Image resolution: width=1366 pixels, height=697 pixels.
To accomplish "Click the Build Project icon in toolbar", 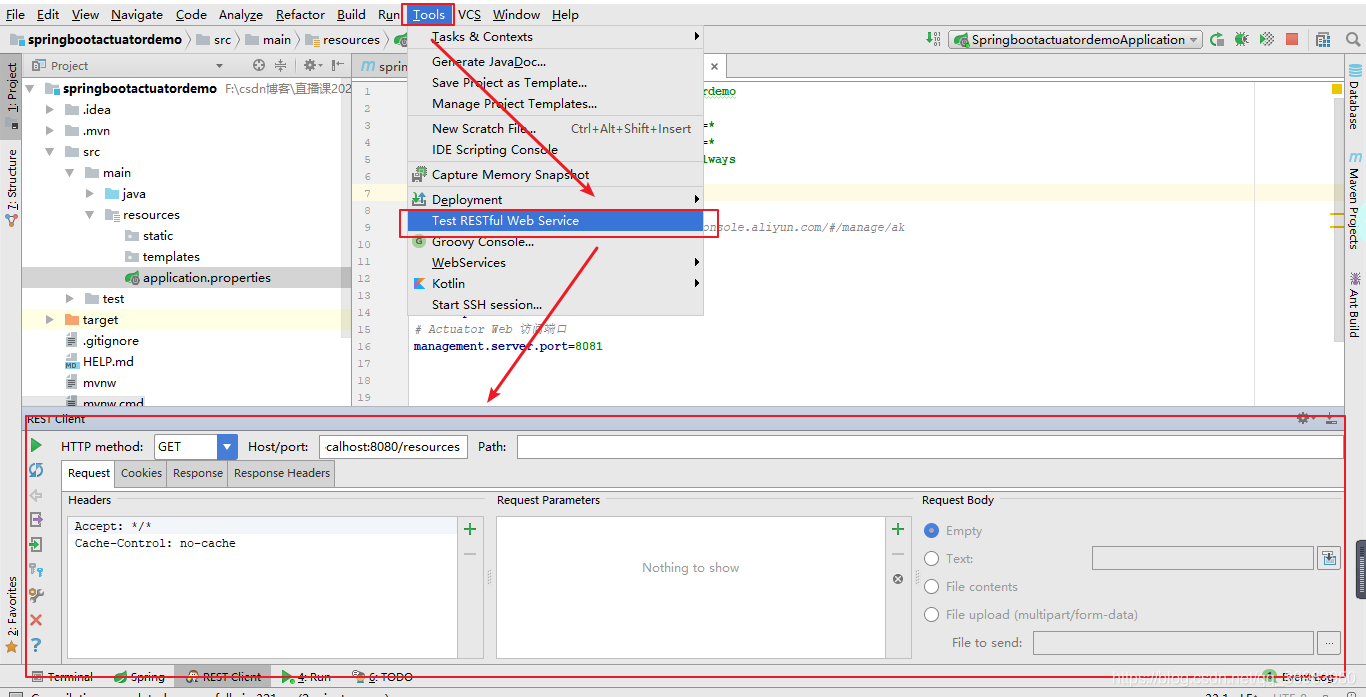I will (x=933, y=40).
